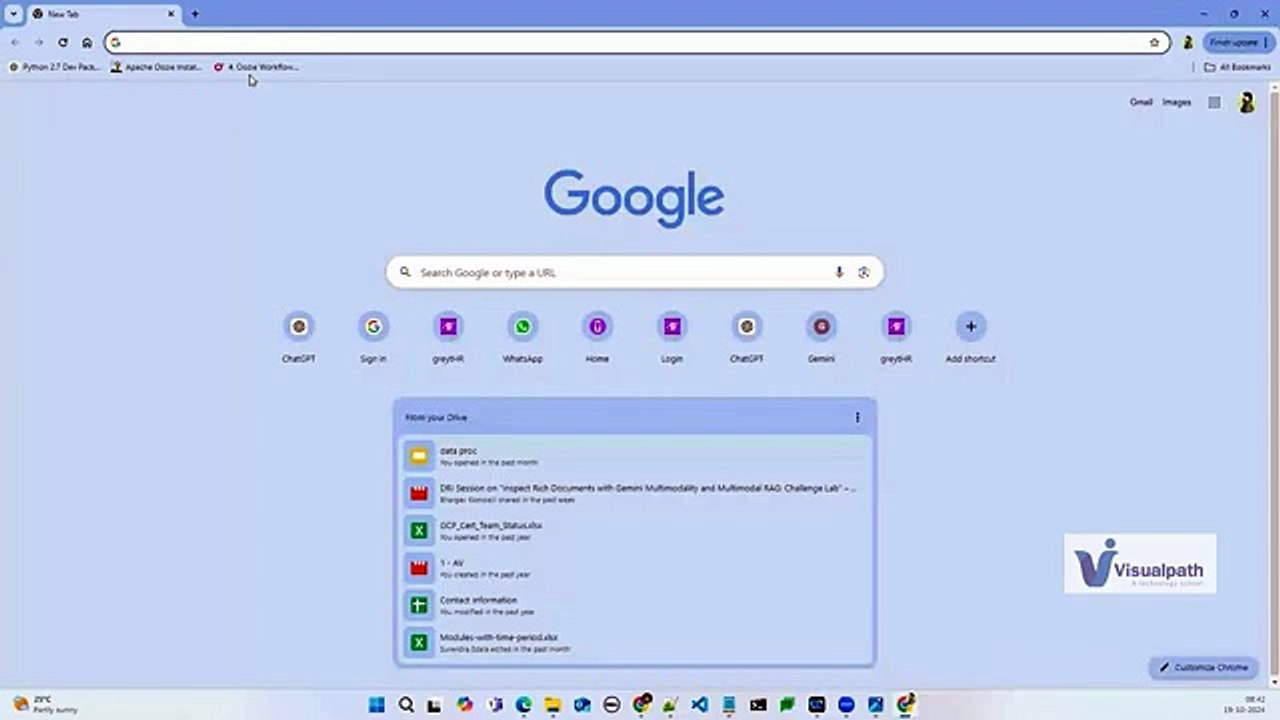1280x720 pixels.
Task: Open the Google apps grid
Action: [1214, 102]
